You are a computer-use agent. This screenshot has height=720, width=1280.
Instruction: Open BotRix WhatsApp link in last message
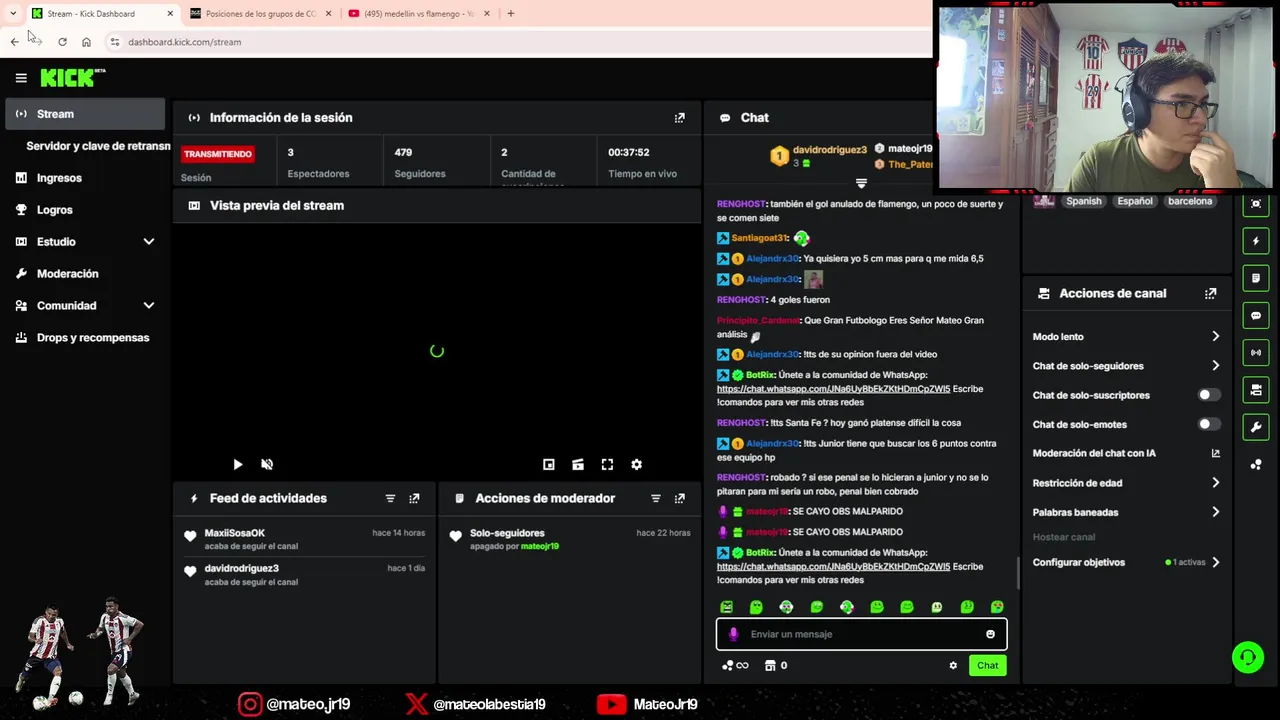point(833,567)
